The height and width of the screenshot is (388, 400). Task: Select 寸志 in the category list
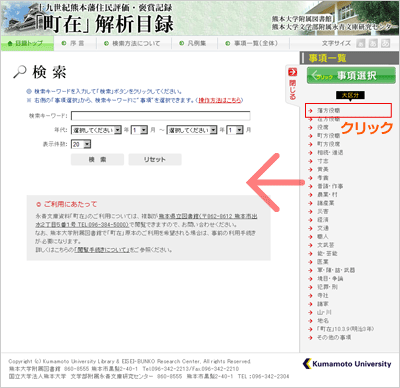(323, 161)
